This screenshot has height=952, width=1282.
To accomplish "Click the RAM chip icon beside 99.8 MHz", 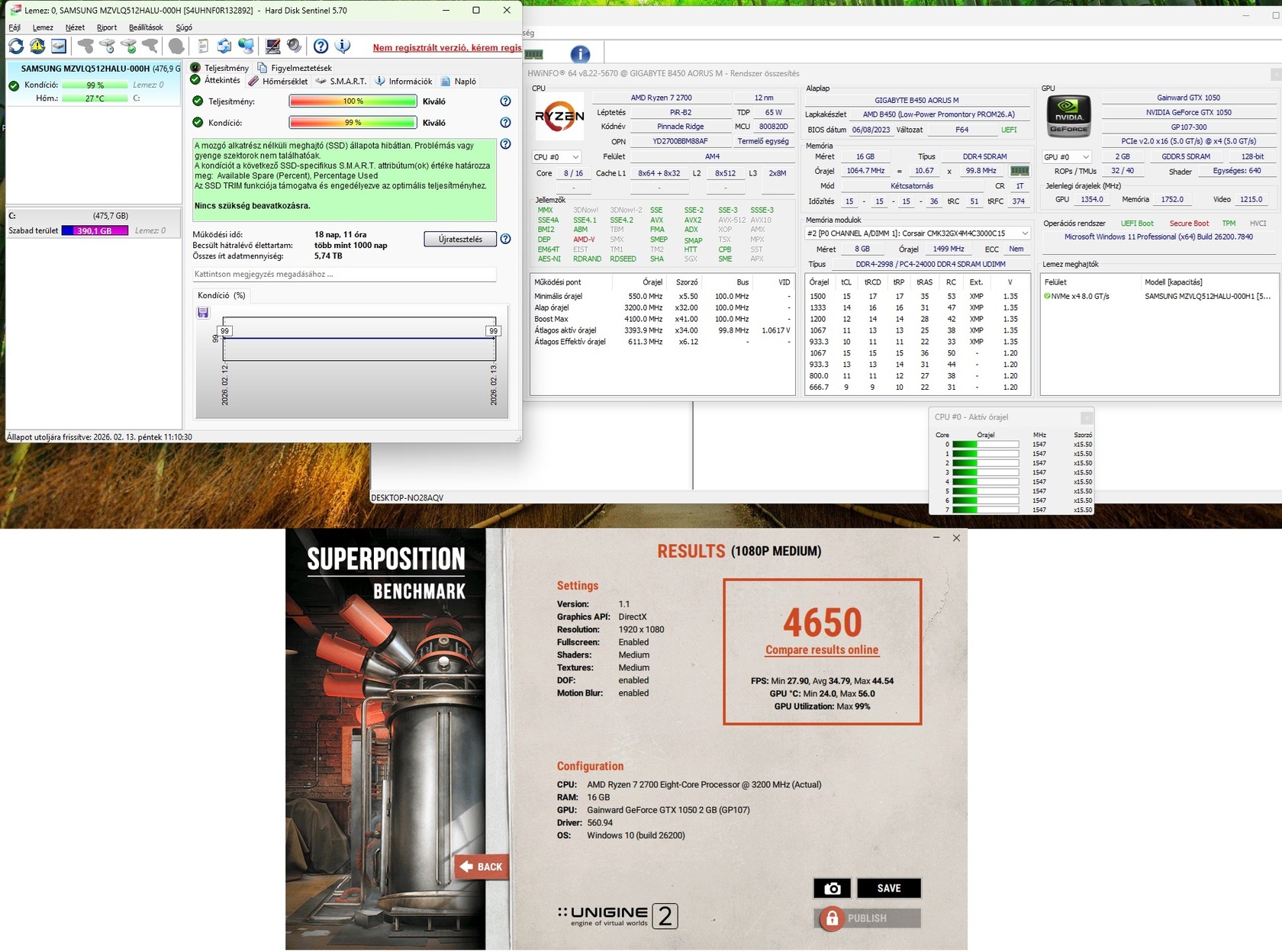I will point(1019,171).
